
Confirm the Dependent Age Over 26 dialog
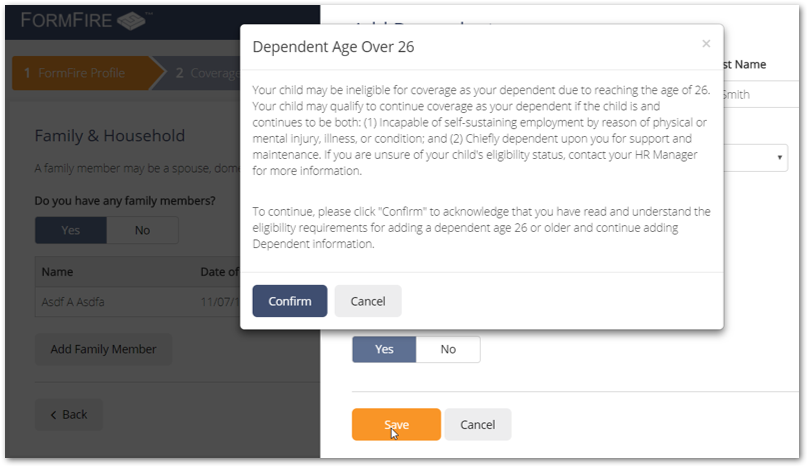(290, 301)
